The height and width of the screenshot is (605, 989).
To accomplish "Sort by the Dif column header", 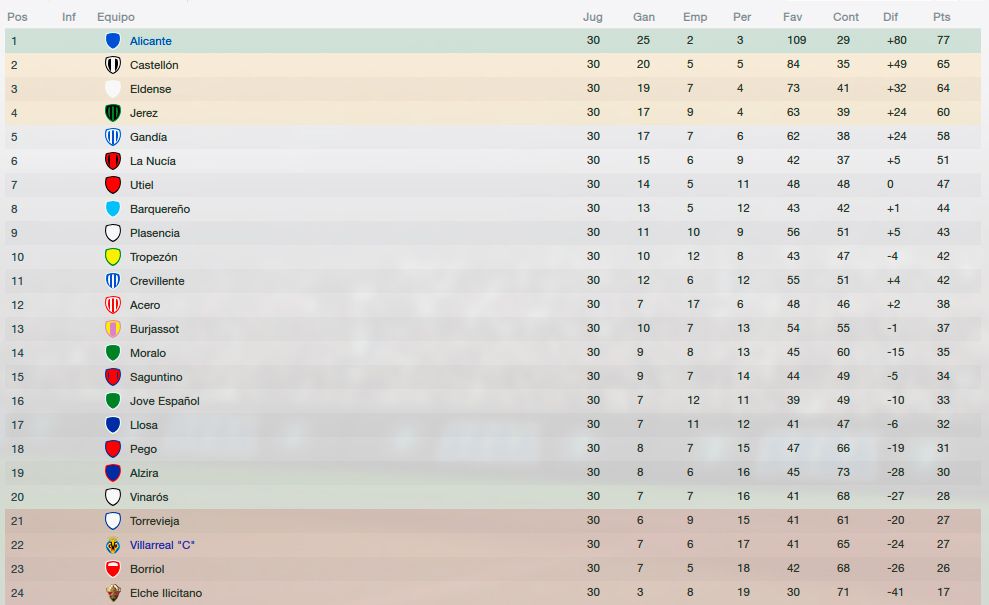I will [890, 17].
